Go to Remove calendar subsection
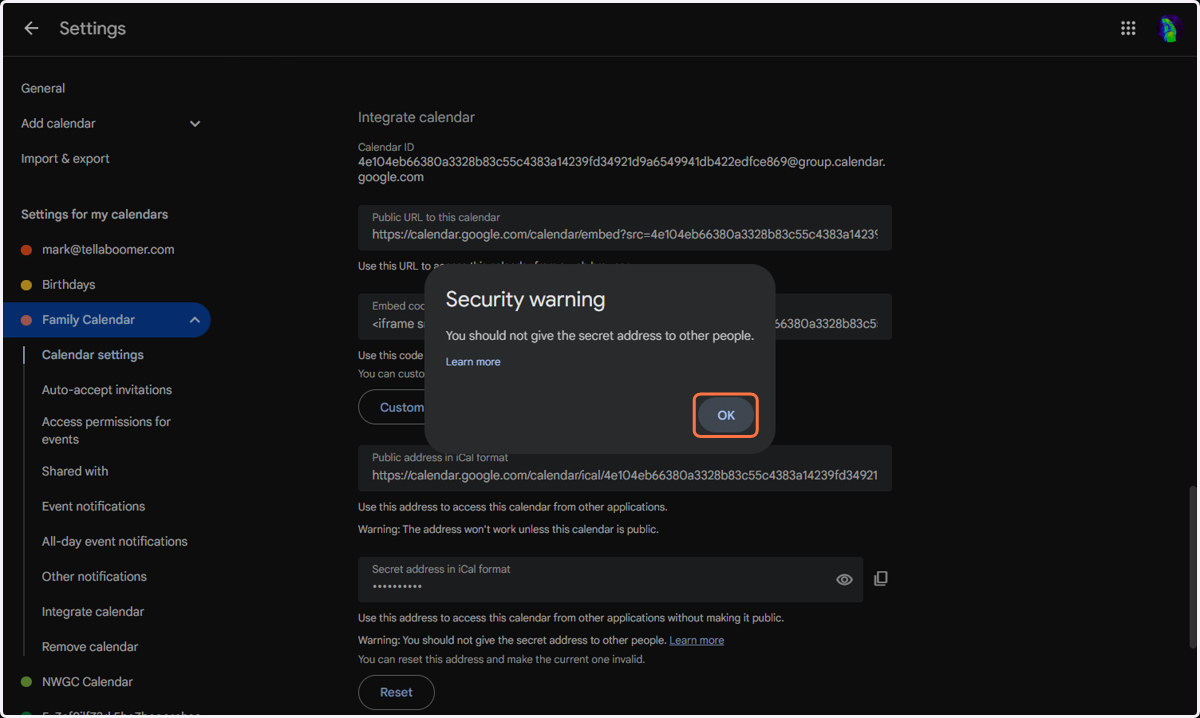This screenshot has height=718, width=1200. 90,646
